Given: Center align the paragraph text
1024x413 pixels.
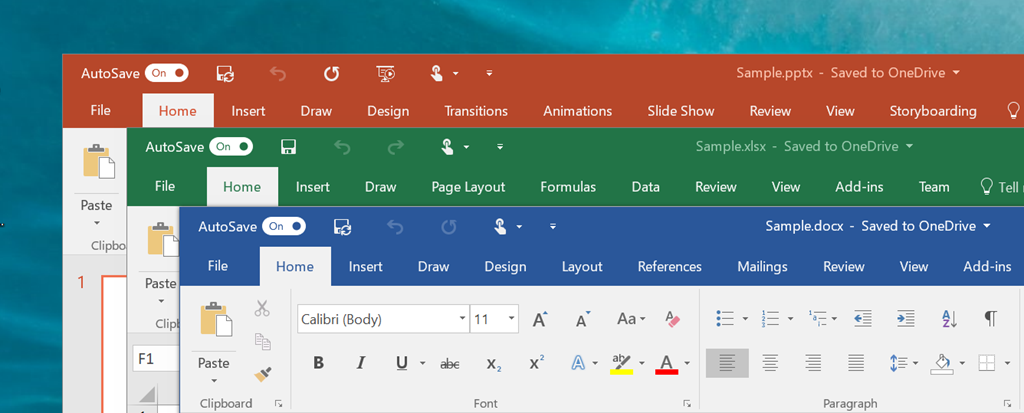Looking at the screenshot, I should coord(770,363).
